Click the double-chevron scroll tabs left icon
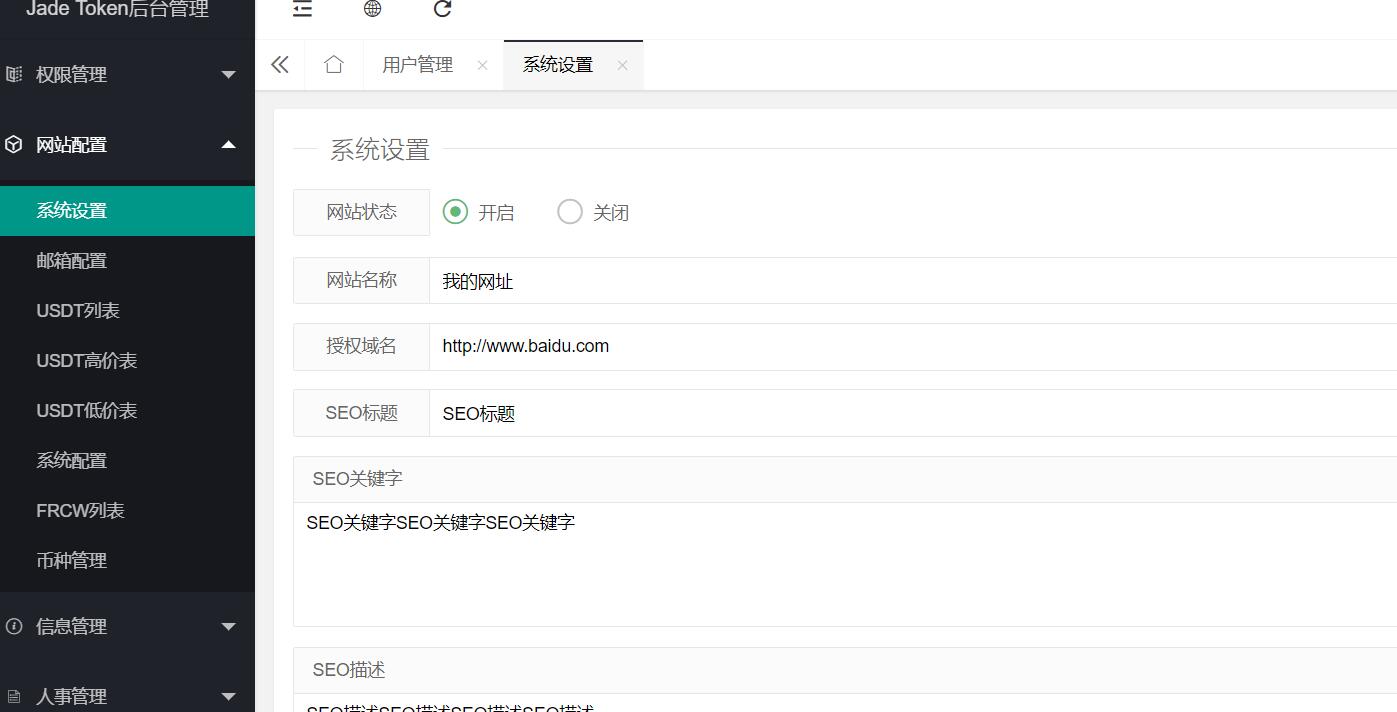 tap(280, 65)
